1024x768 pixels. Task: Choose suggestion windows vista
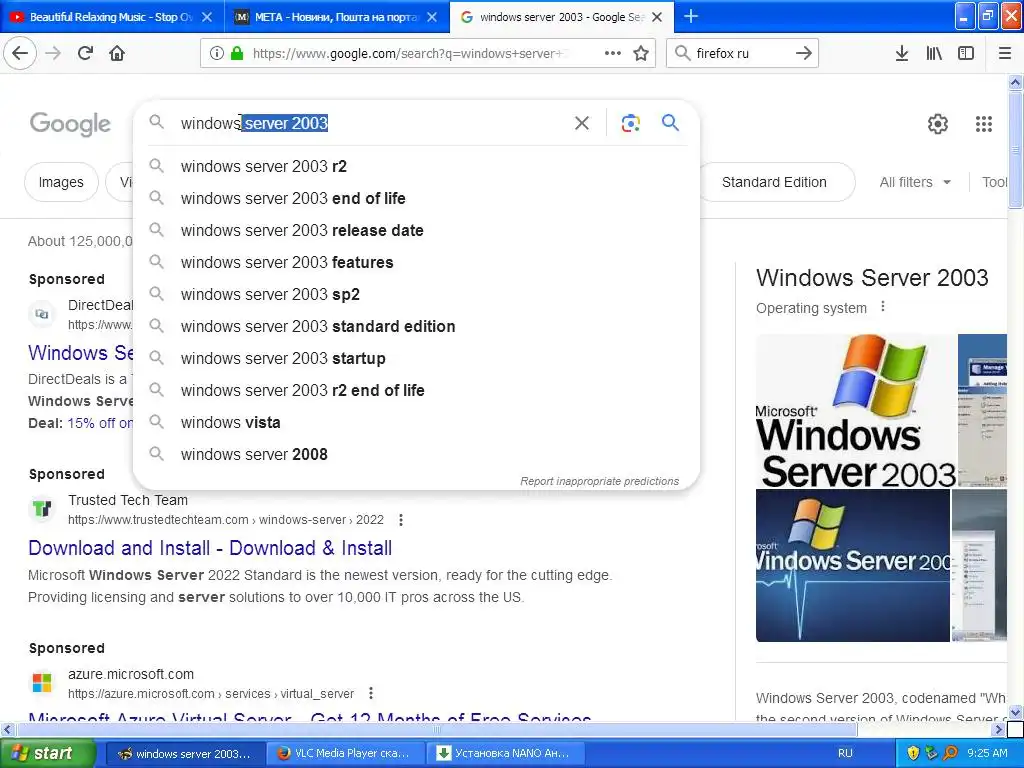416,423
